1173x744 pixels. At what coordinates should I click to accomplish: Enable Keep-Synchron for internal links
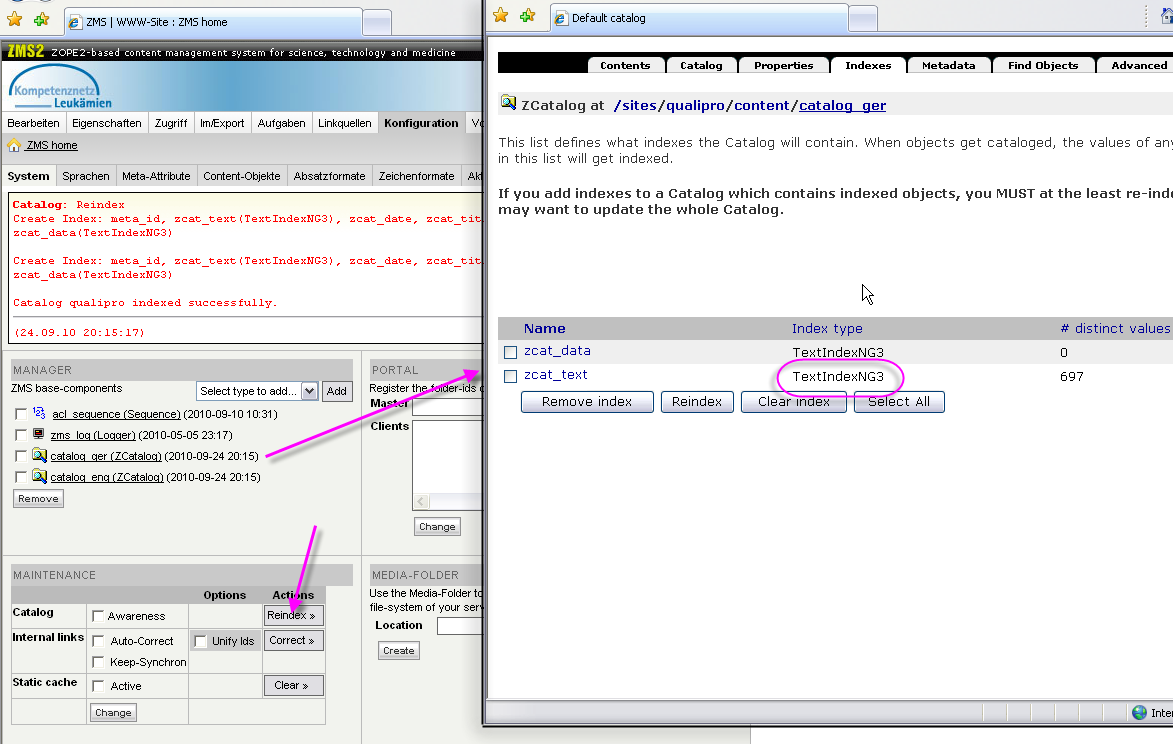pos(98,662)
